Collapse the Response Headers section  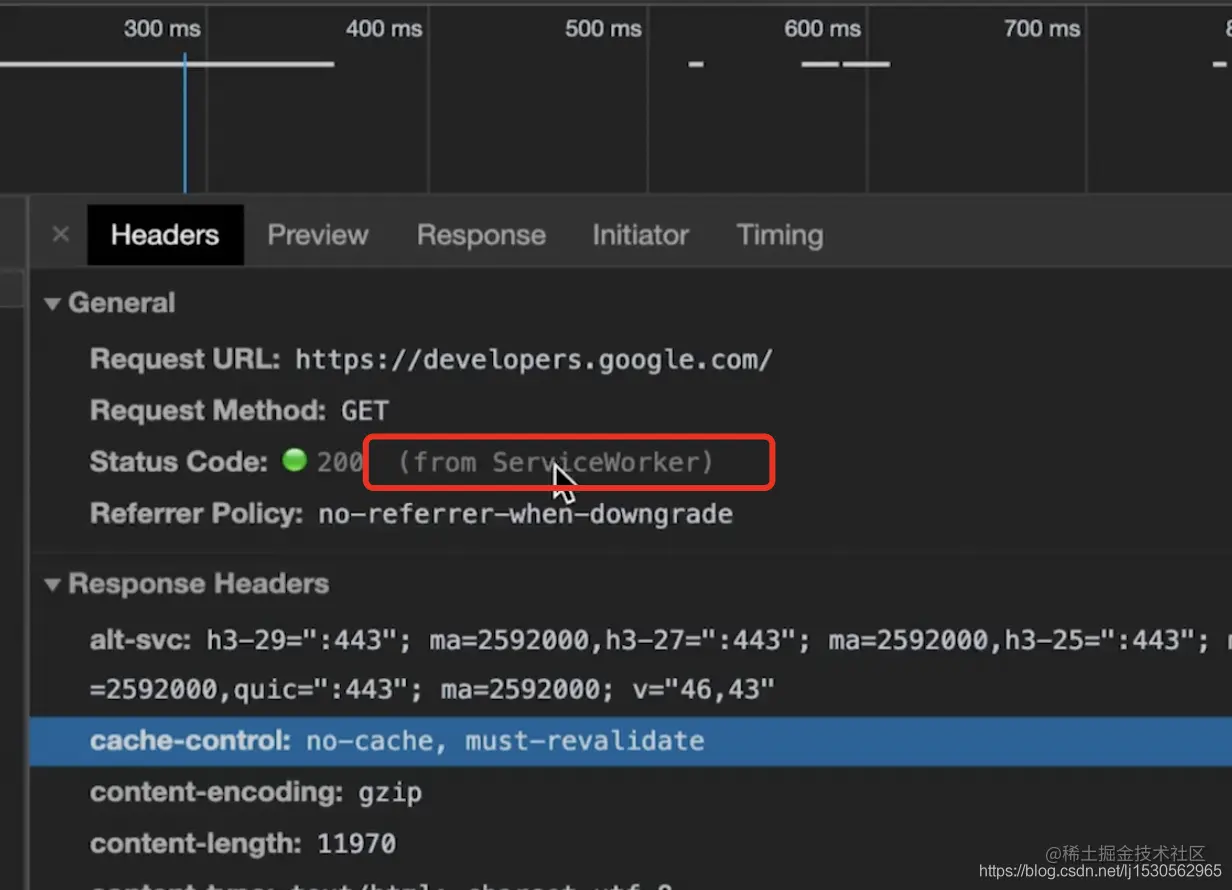[52, 584]
